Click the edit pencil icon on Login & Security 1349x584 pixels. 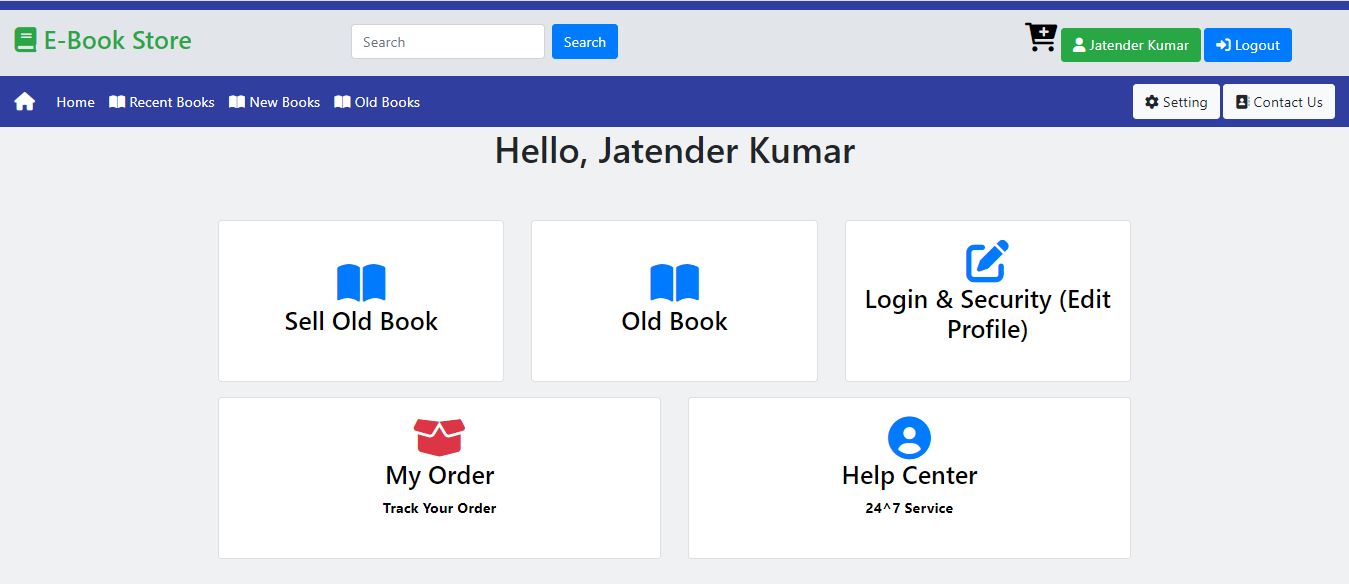point(987,260)
